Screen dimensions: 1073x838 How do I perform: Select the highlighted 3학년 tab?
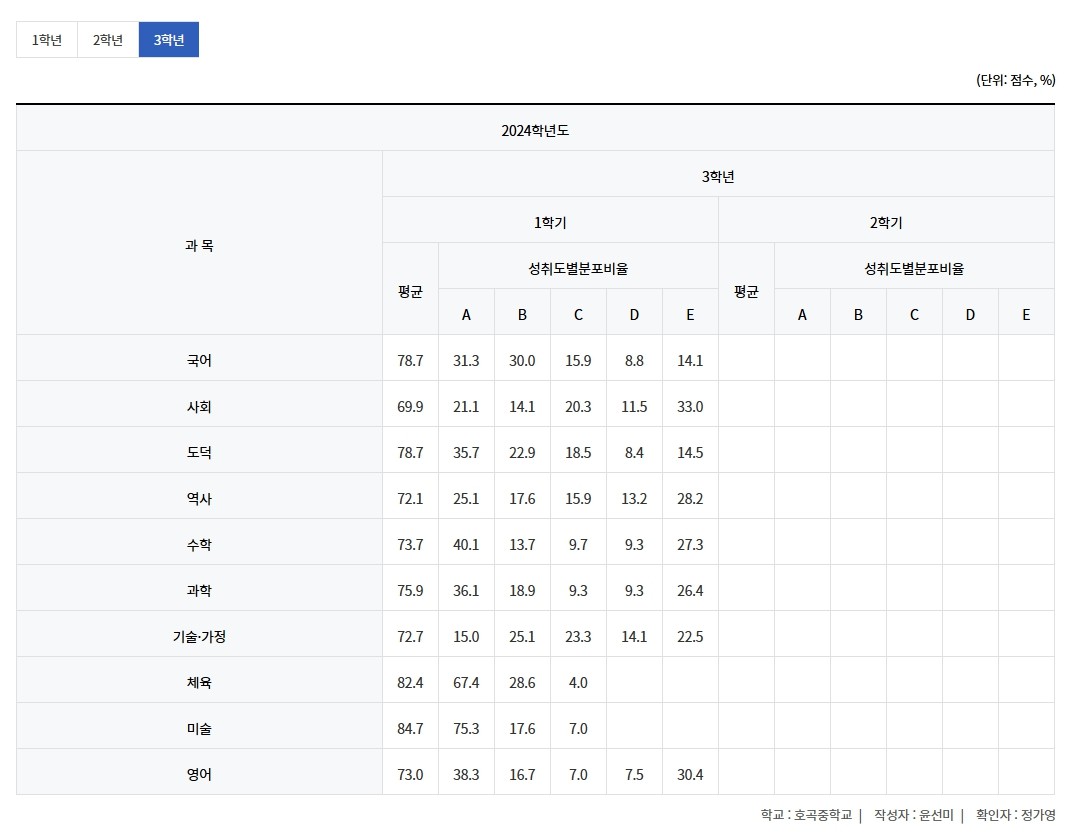tap(169, 40)
